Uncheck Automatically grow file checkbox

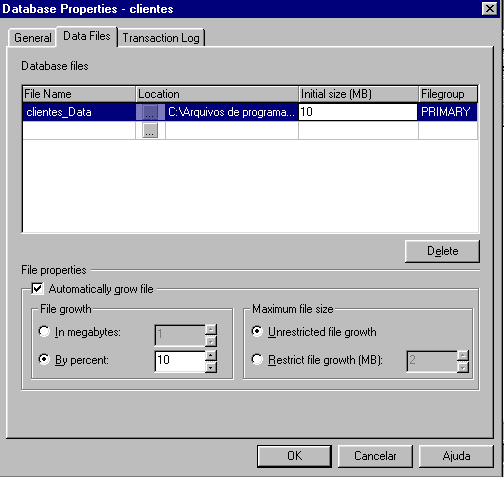pyautogui.click(x=37, y=289)
